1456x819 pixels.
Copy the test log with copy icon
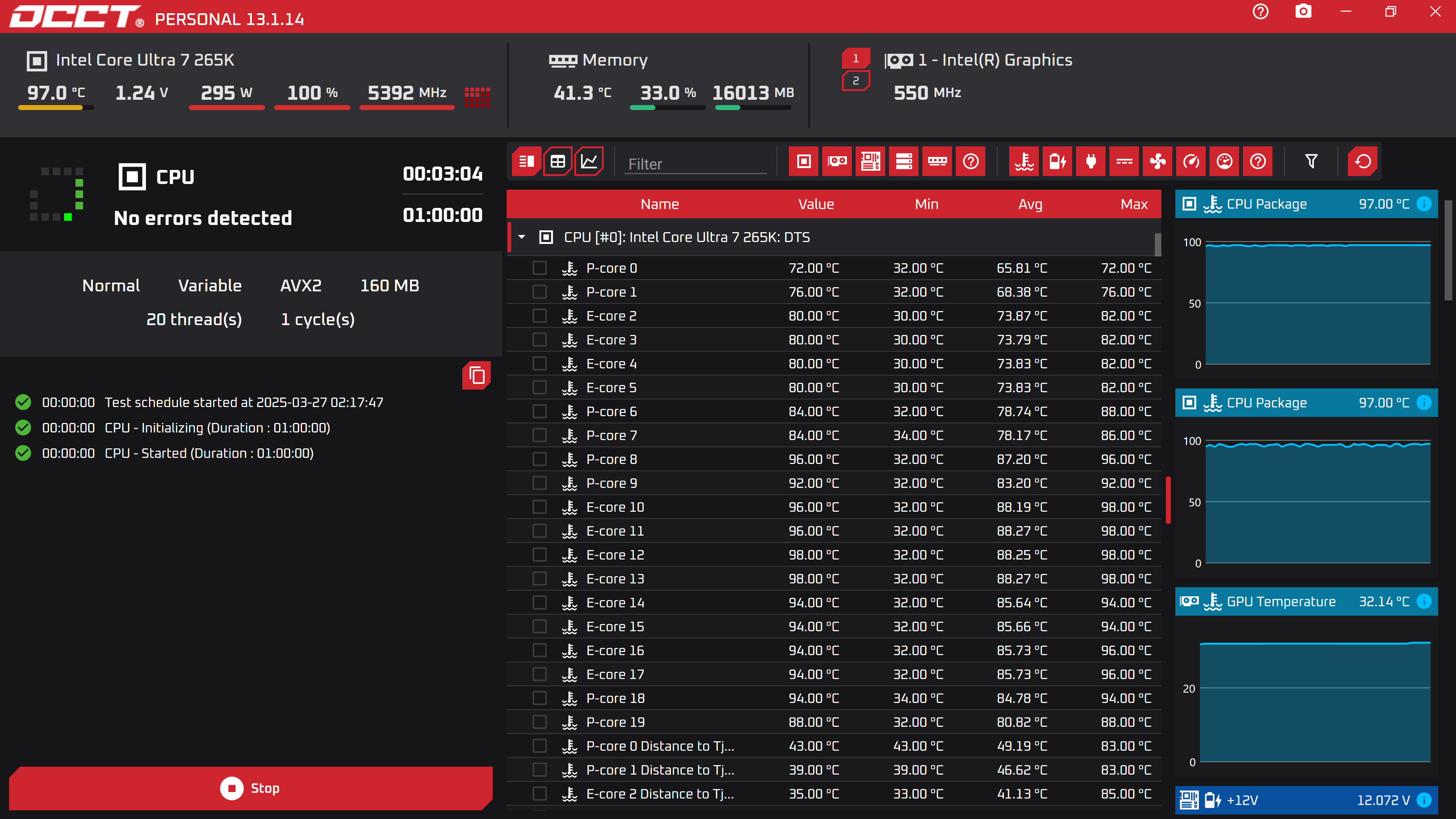(x=476, y=375)
